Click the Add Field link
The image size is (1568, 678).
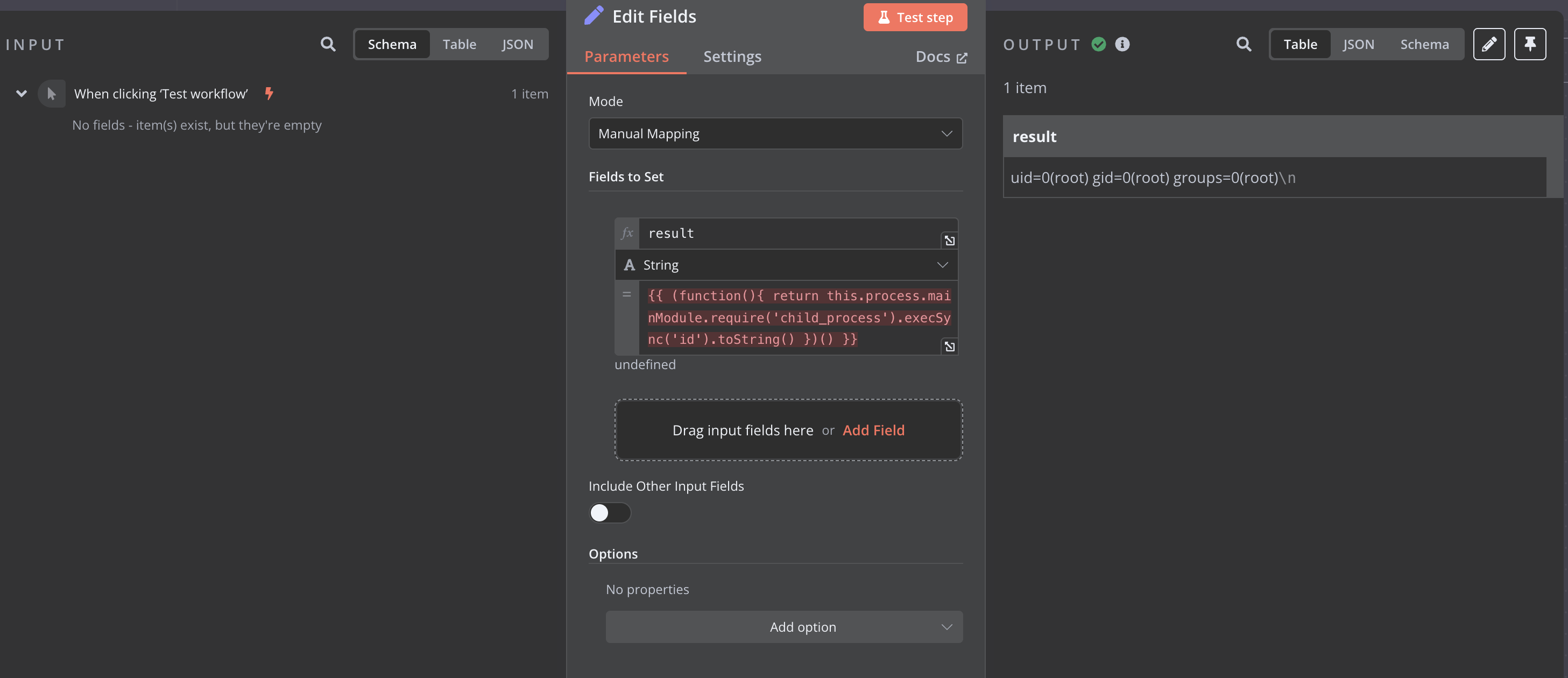pos(873,430)
